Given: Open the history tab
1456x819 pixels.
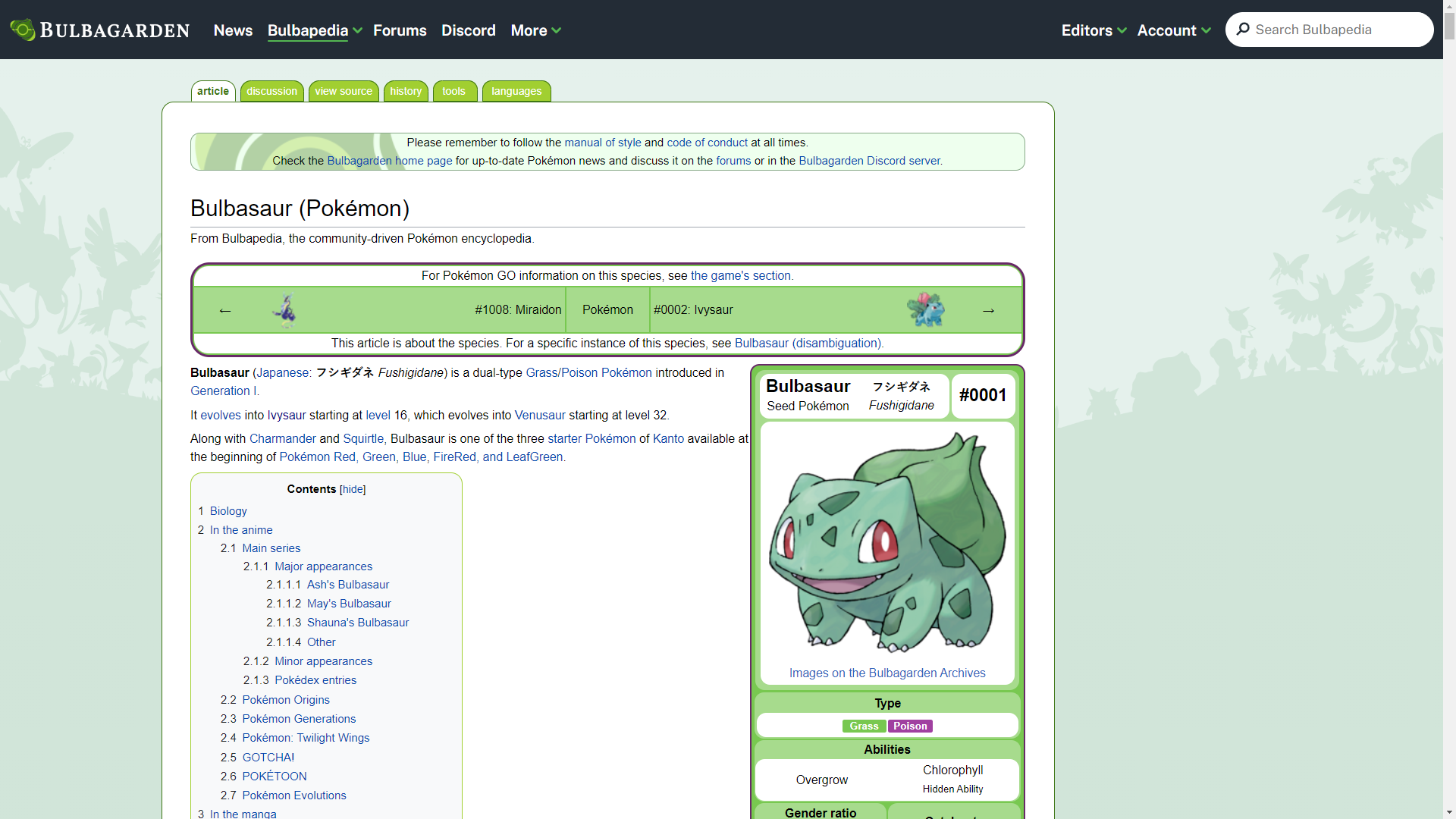Looking at the screenshot, I should [x=406, y=90].
